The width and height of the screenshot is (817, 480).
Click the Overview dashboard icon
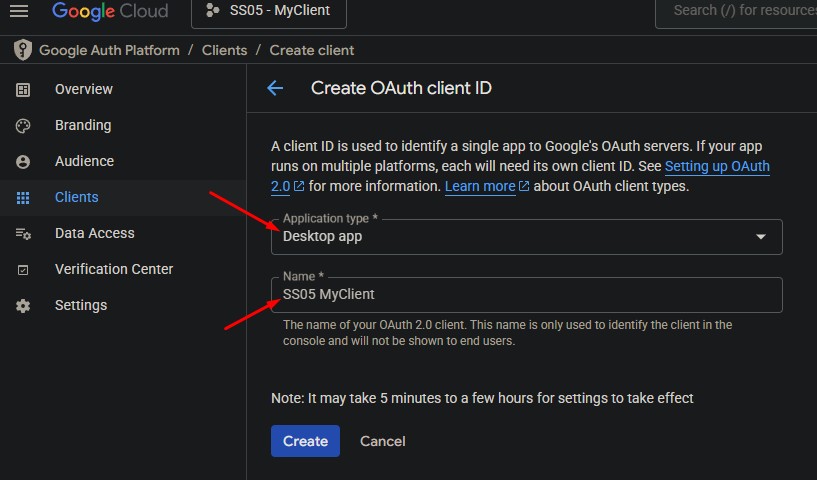(23, 90)
